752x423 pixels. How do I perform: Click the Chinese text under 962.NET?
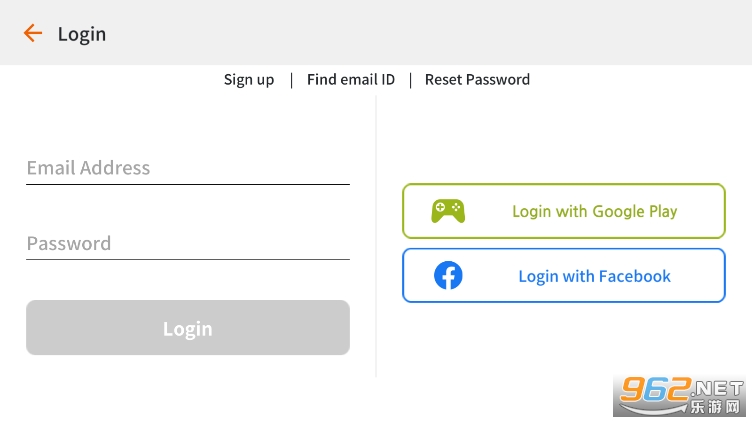(x=714, y=407)
